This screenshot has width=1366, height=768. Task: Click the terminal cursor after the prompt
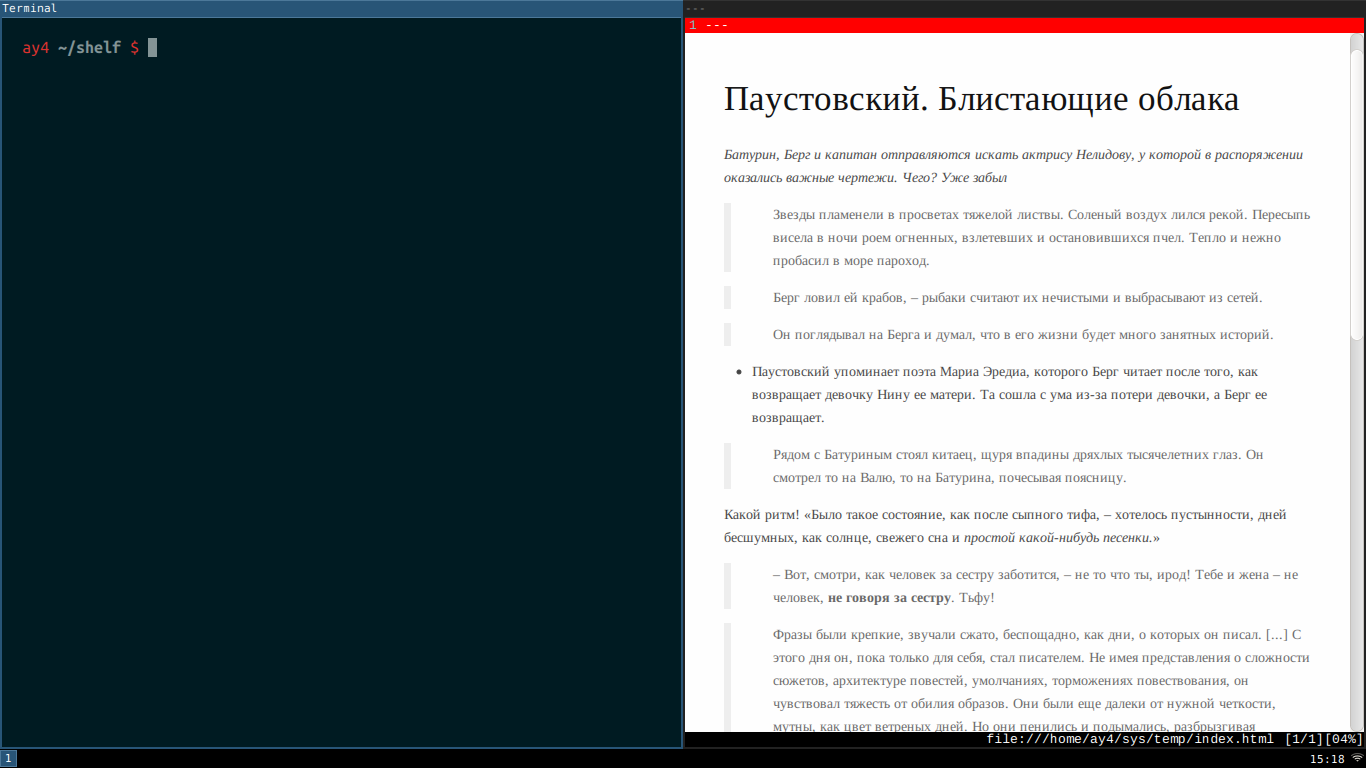point(152,48)
